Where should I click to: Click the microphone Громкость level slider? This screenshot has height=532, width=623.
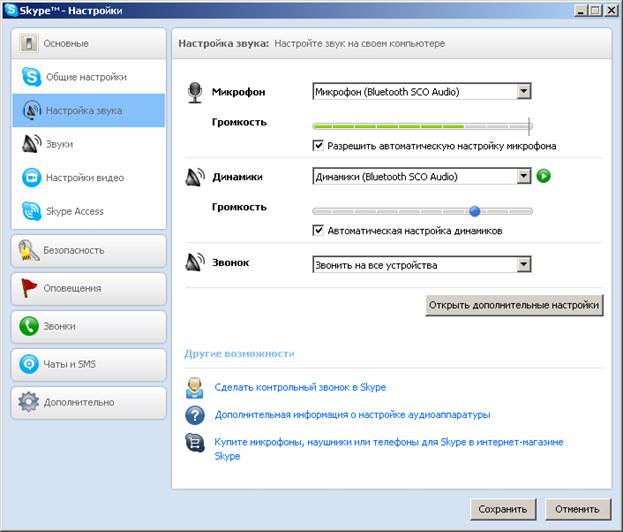[422, 126]
